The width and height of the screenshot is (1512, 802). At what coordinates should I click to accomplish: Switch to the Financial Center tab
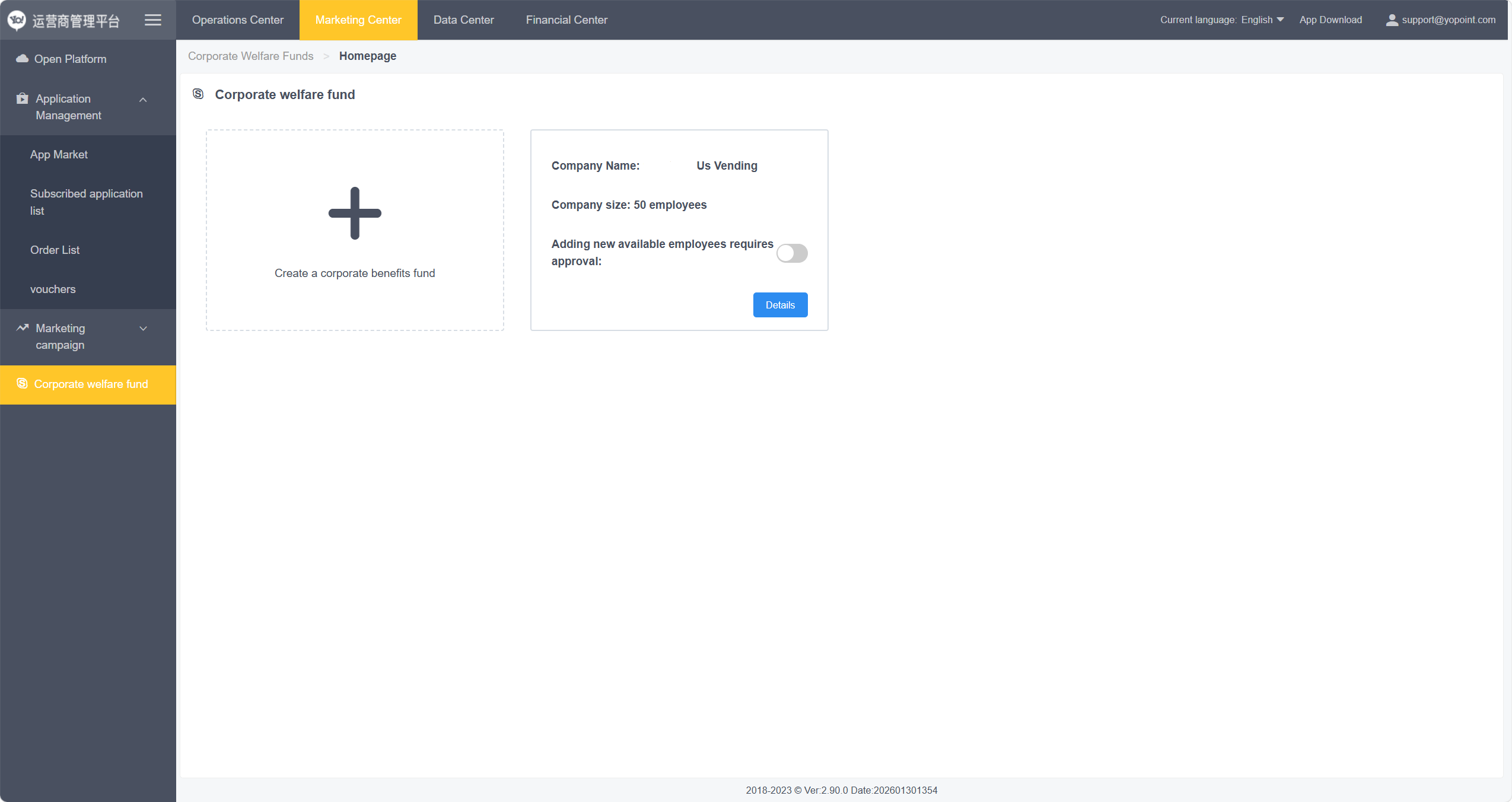(566, 20)
